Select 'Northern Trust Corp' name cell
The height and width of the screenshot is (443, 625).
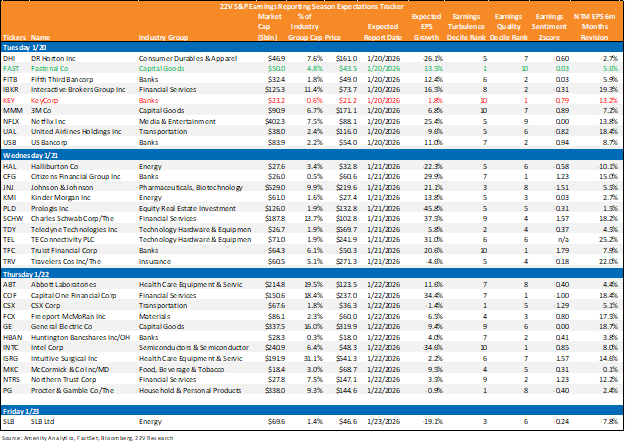[64, 380]
